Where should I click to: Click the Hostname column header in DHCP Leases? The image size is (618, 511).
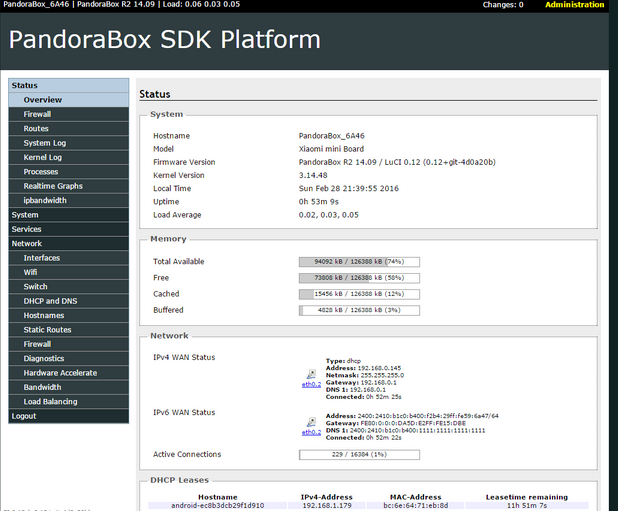pyautogui.click(x=218, y=497)
